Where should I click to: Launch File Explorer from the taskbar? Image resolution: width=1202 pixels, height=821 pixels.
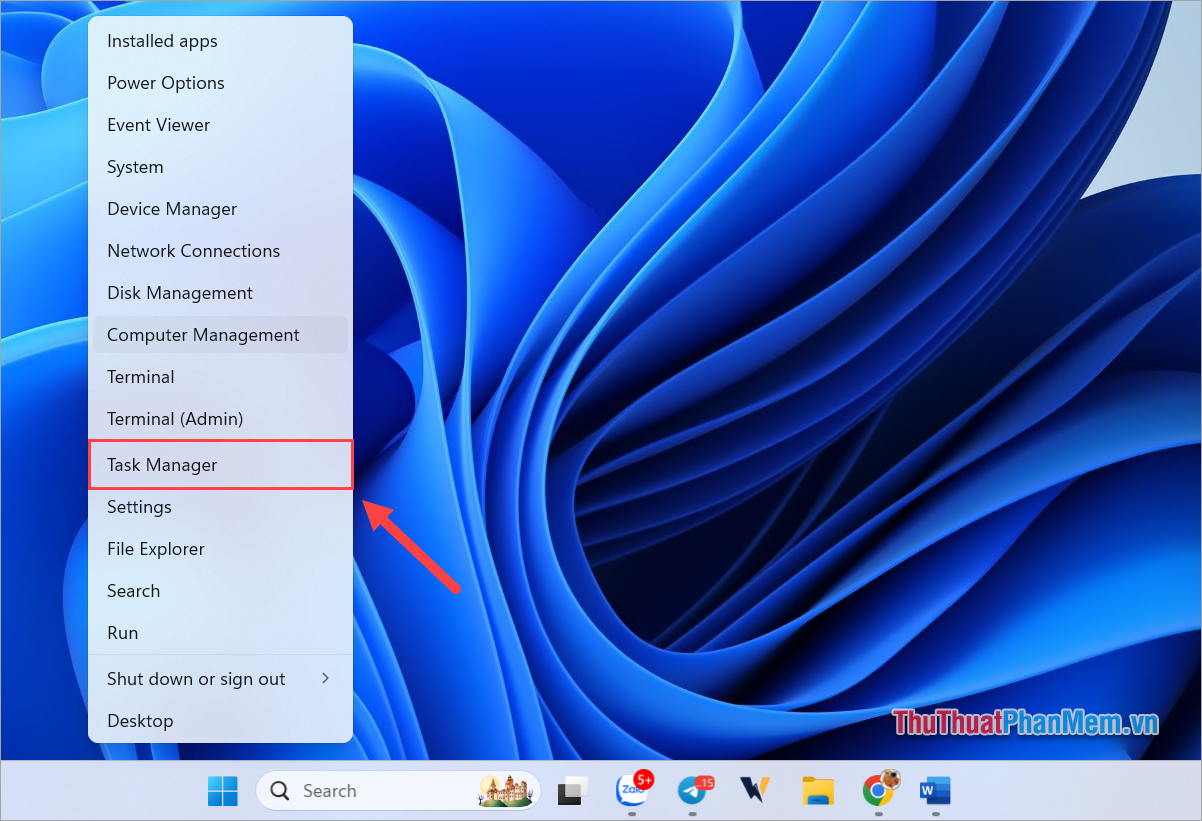(818, 790)
